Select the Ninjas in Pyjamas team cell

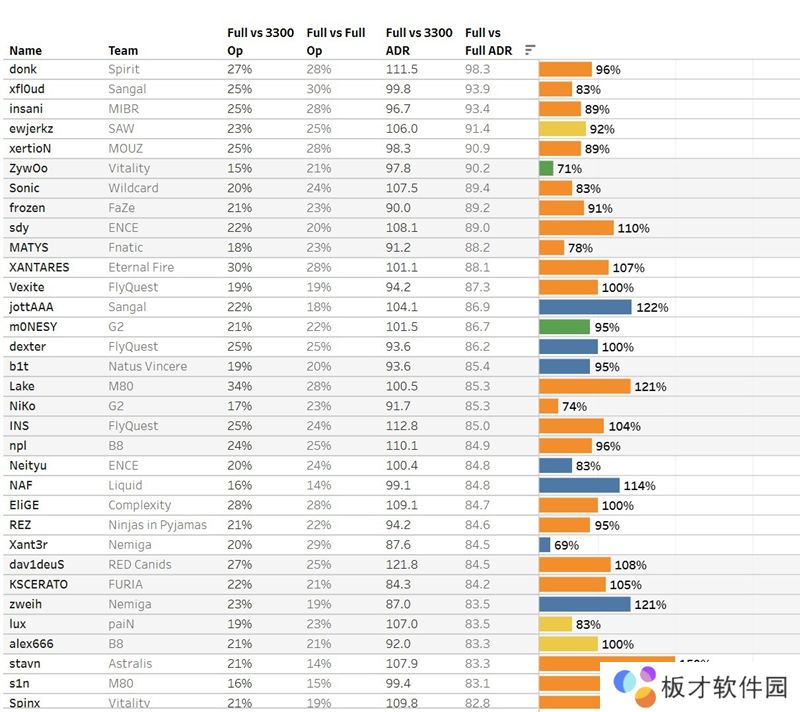pyautogui.click(x=157, y=525)
